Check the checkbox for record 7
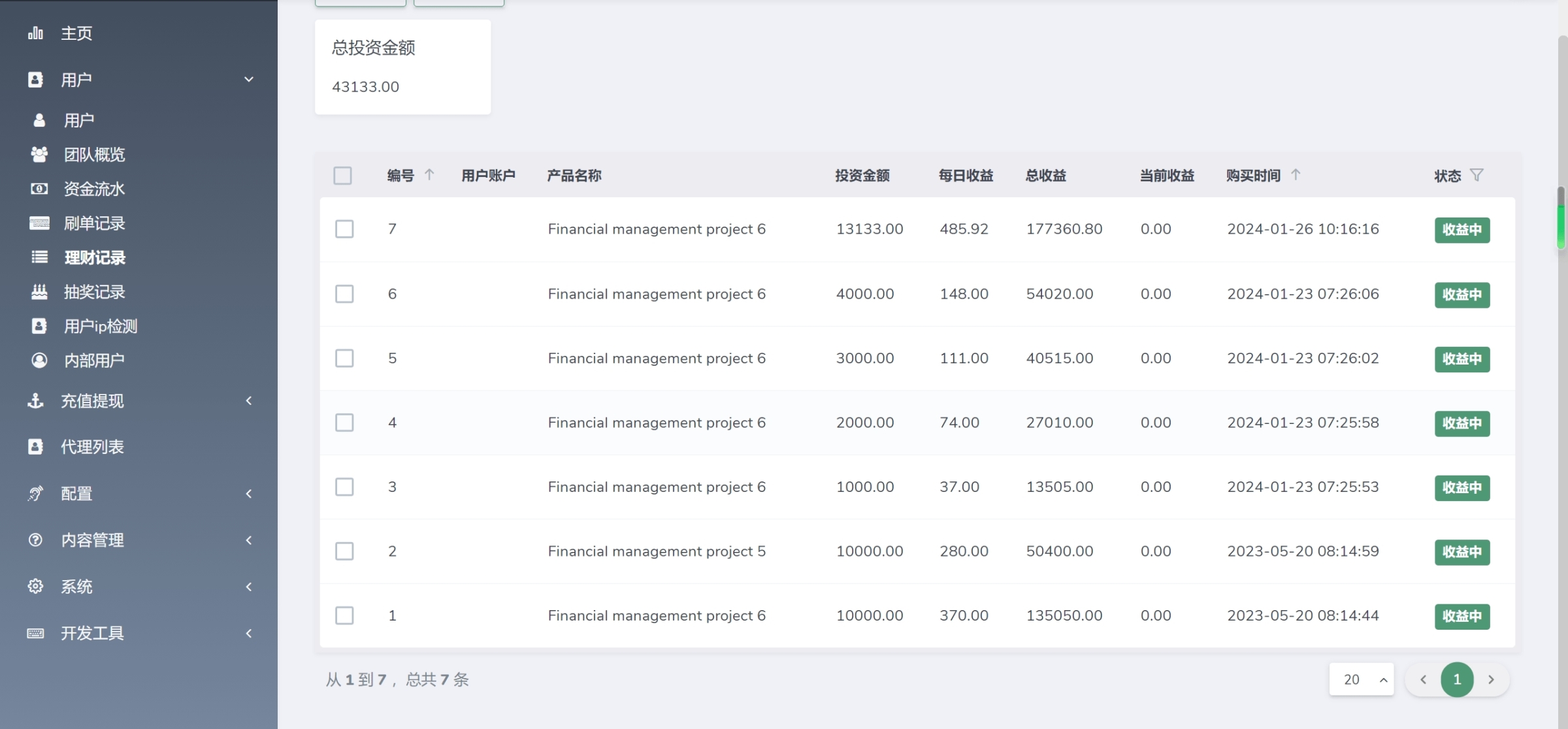Image resolution: width=1568 pixels, height=729 pixels. 344,229
